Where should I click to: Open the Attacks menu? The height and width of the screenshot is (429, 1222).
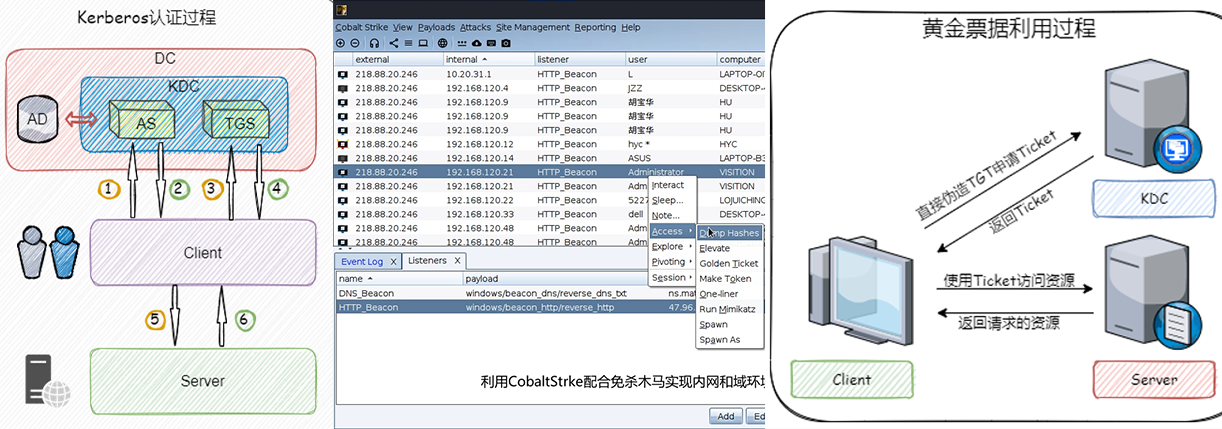pos(475,27)
